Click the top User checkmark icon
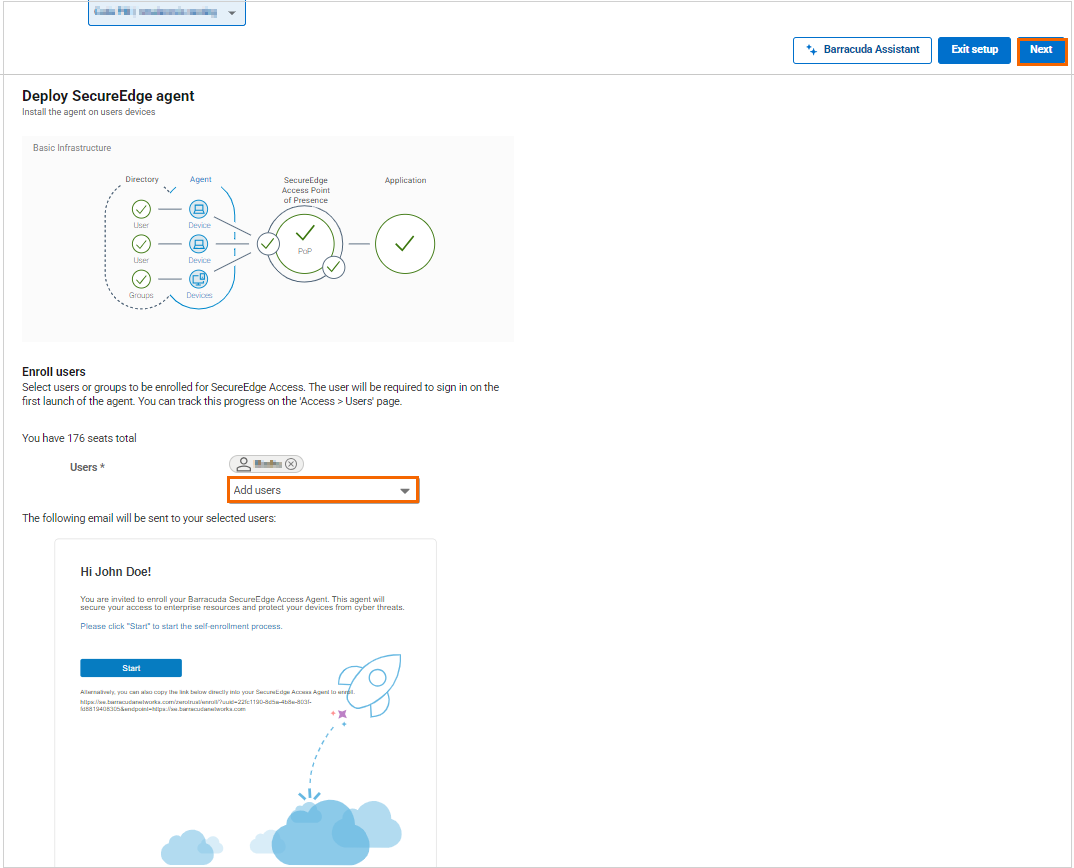The height and width of the screenshot is (868, 1074). (141, 209)
